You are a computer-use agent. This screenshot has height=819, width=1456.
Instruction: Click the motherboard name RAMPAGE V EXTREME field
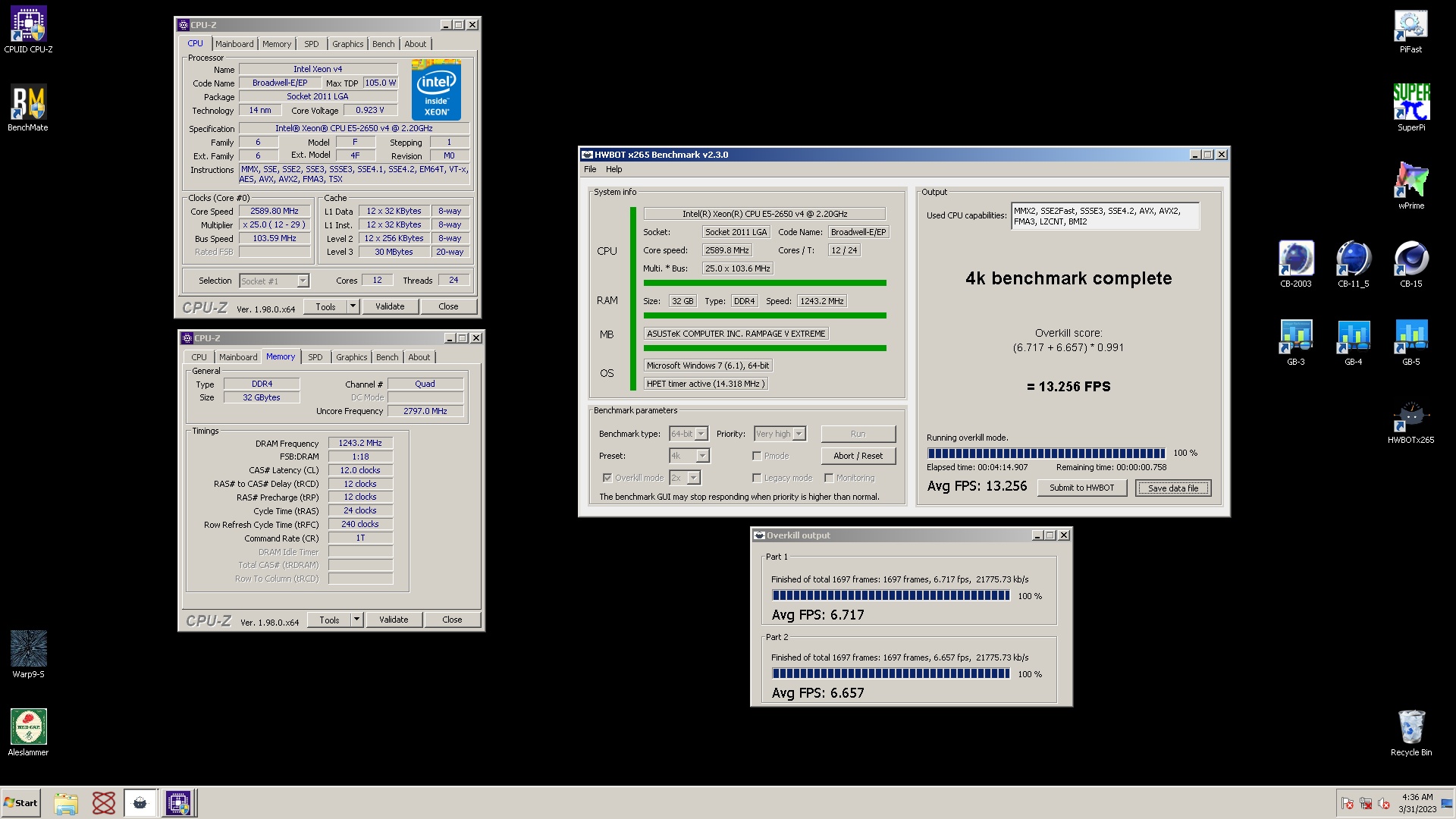tap(736, 334)
